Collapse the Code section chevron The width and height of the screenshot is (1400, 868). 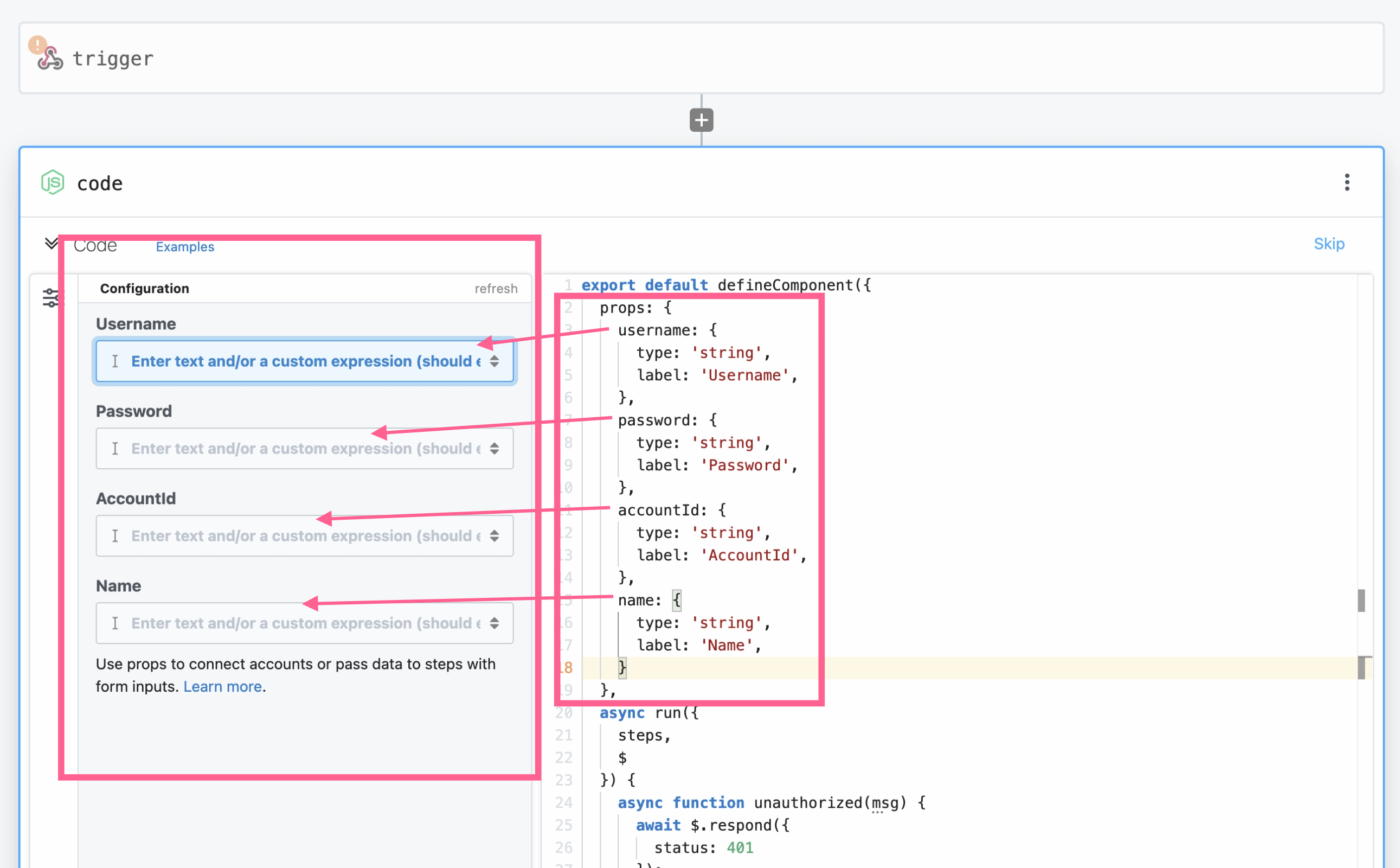51,244
